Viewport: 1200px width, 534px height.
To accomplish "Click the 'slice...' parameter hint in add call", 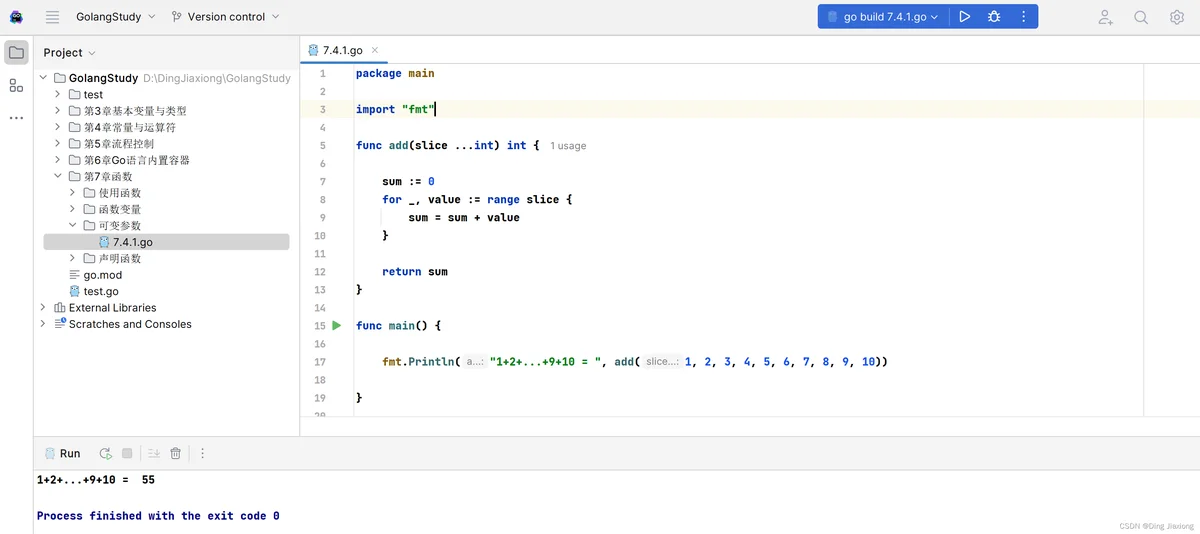I will coord(662,362).
